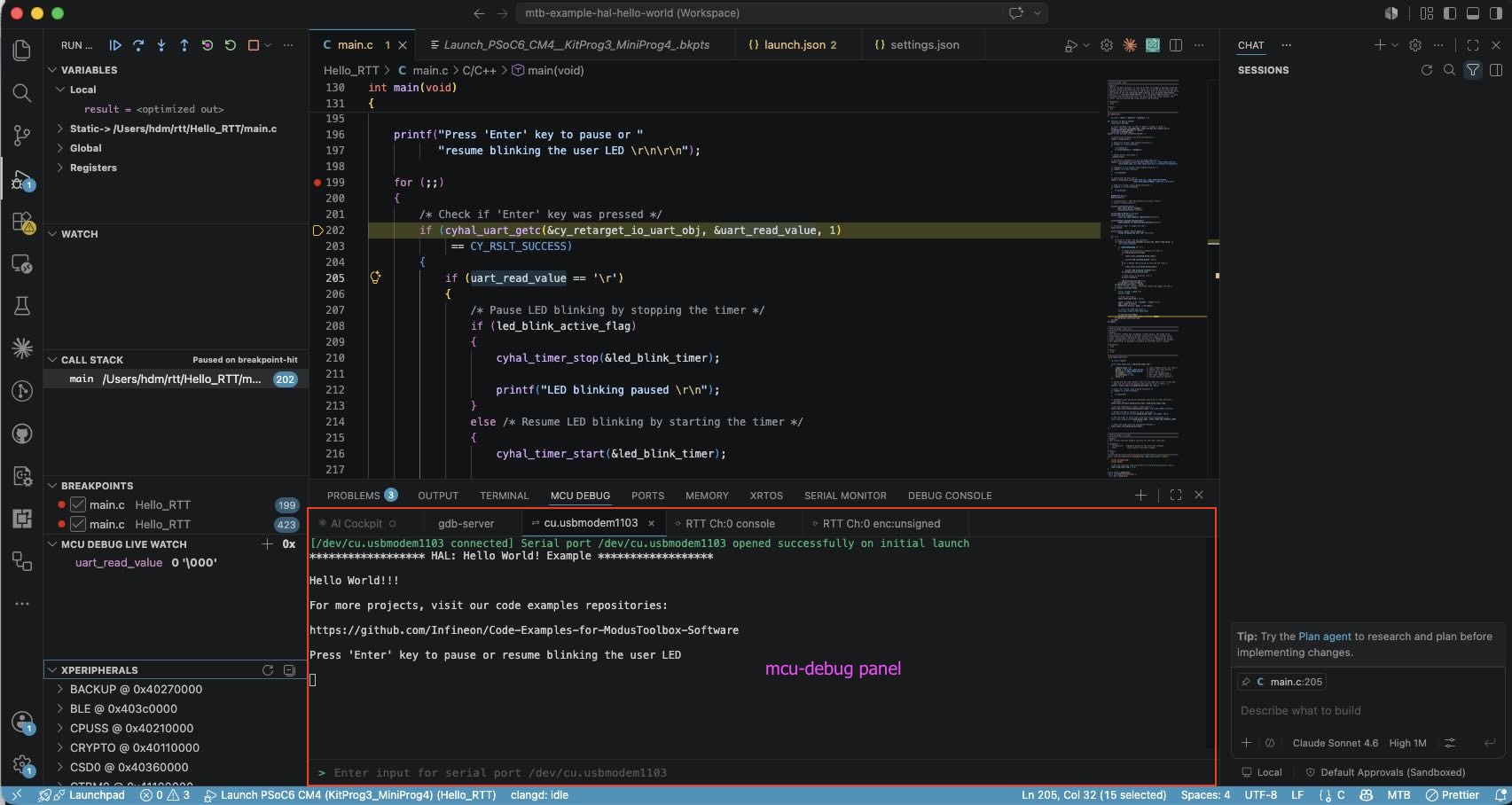The image size is (1512, 805).
Task: Click the orange Claude spark icon in editor toolbar
Action: click(x=1130, y=45)
